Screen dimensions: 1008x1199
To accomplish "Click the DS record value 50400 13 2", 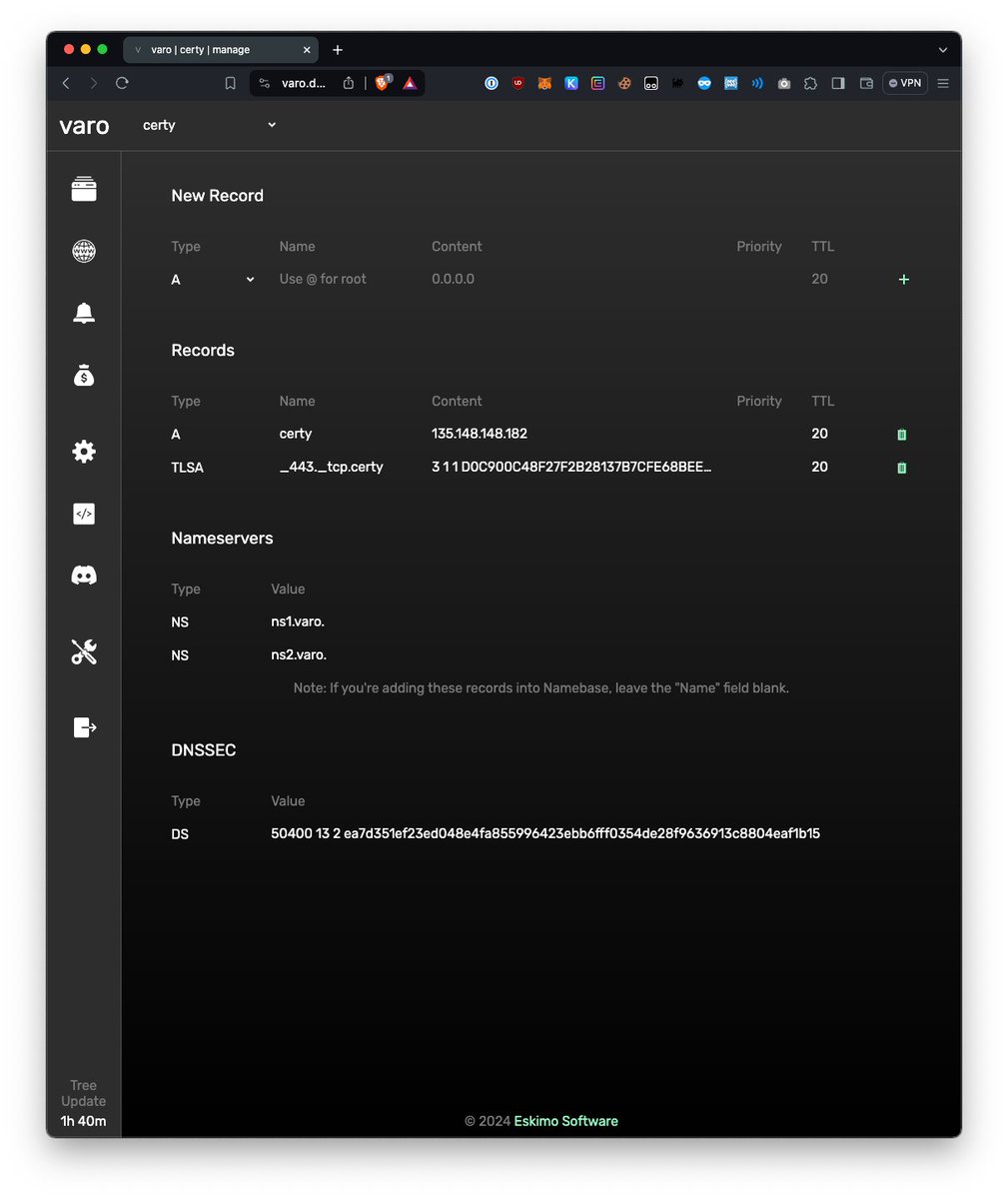I will coord(545,833).
